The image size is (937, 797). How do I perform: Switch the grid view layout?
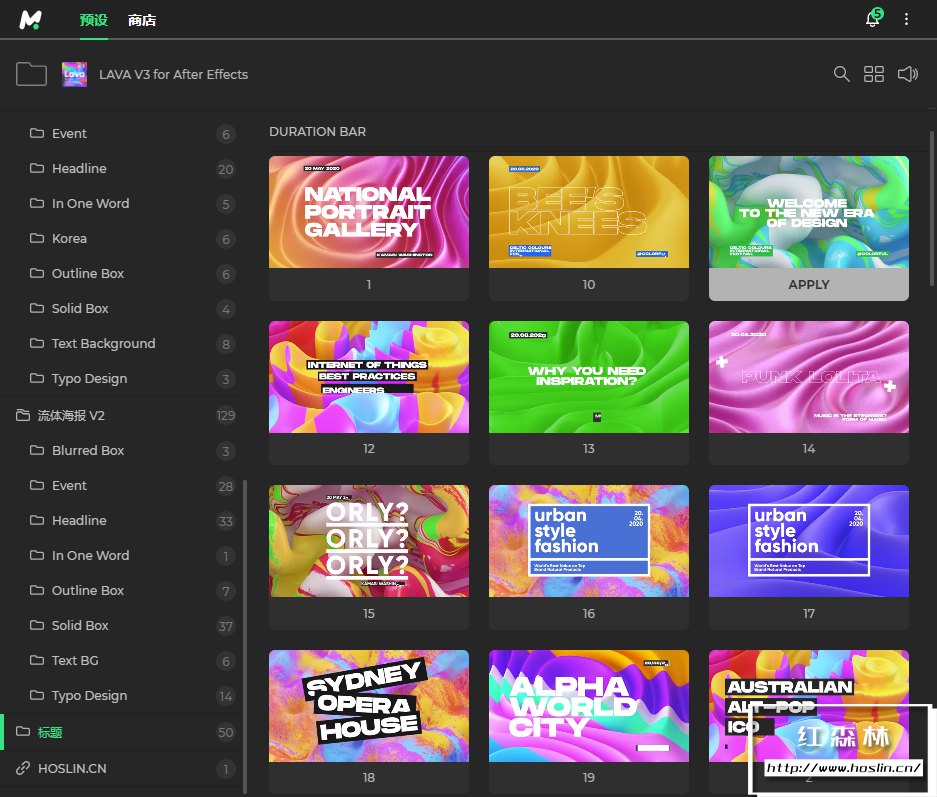874,74
